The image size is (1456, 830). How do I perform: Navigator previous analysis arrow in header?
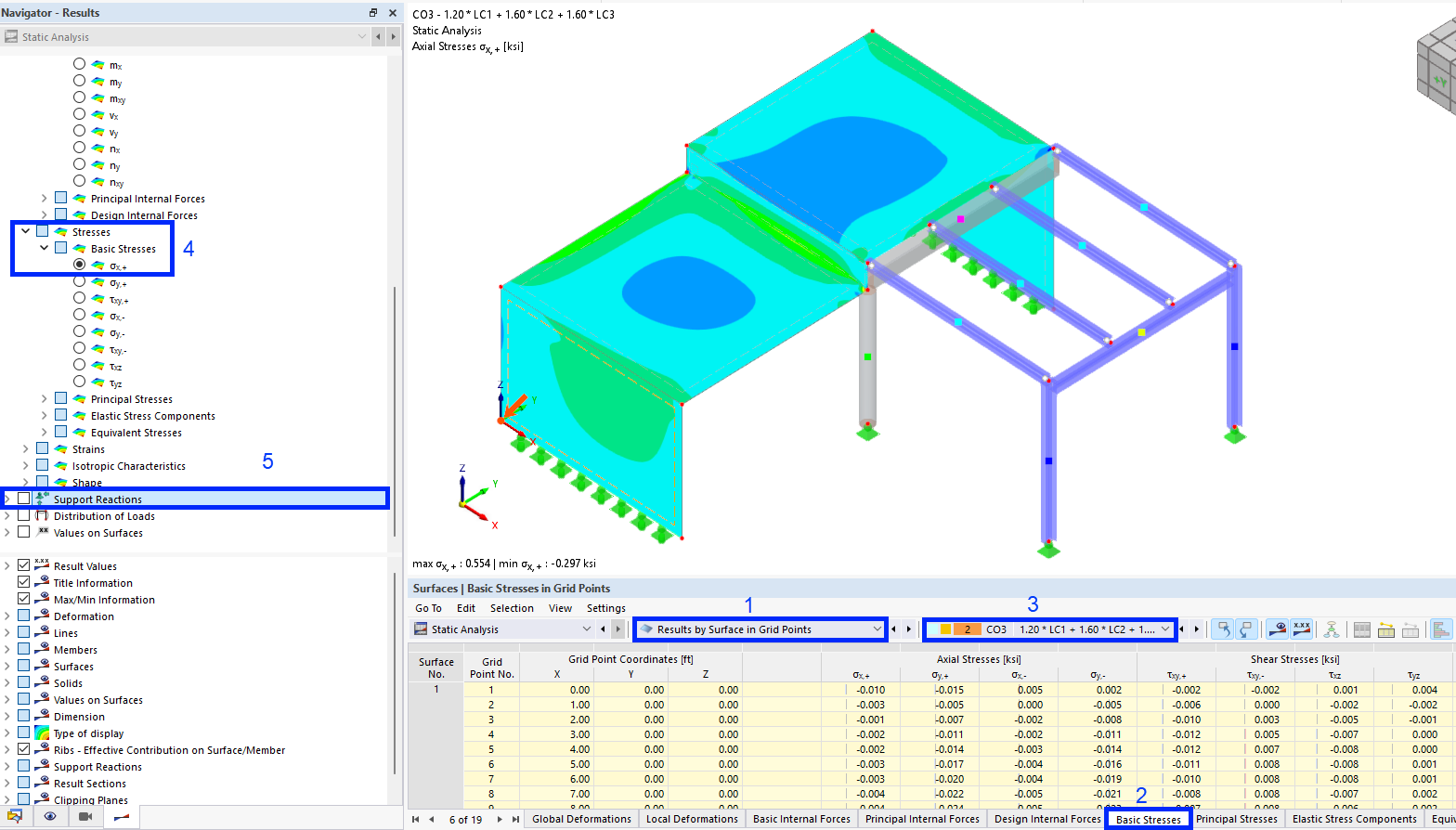[378, 37]
